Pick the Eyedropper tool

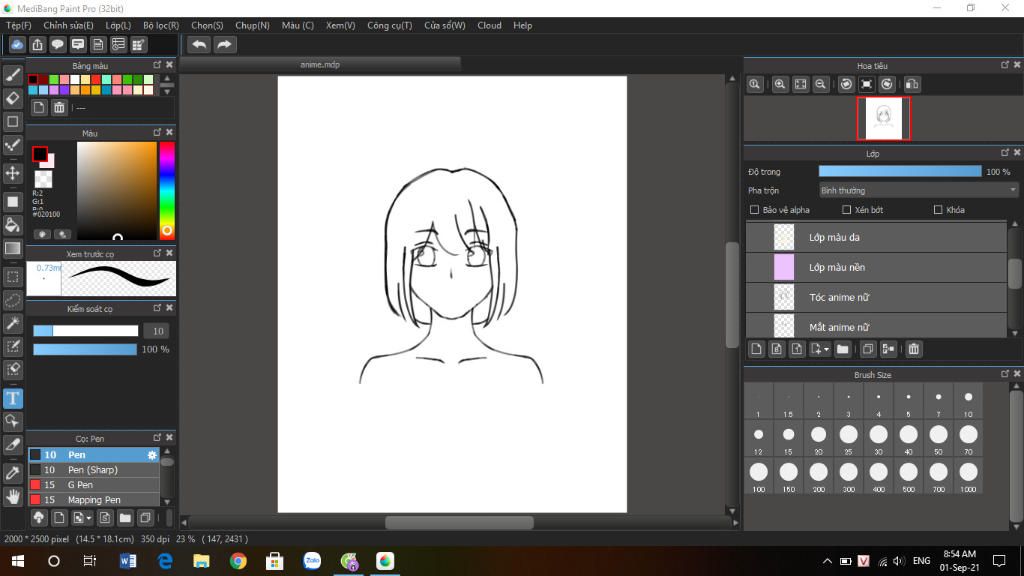13,472
